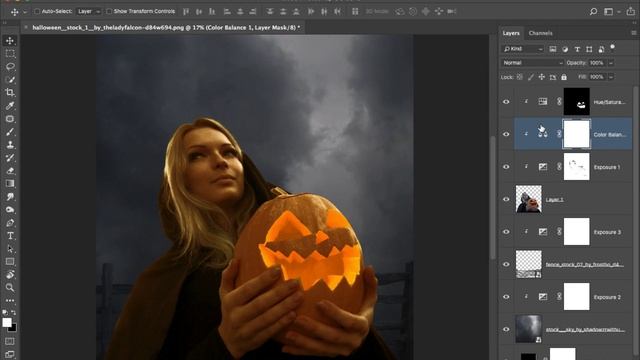This screenshot has width=640, height=360.
Task: Hide Layer 1 visibility eye
Action: pos(506,199)
